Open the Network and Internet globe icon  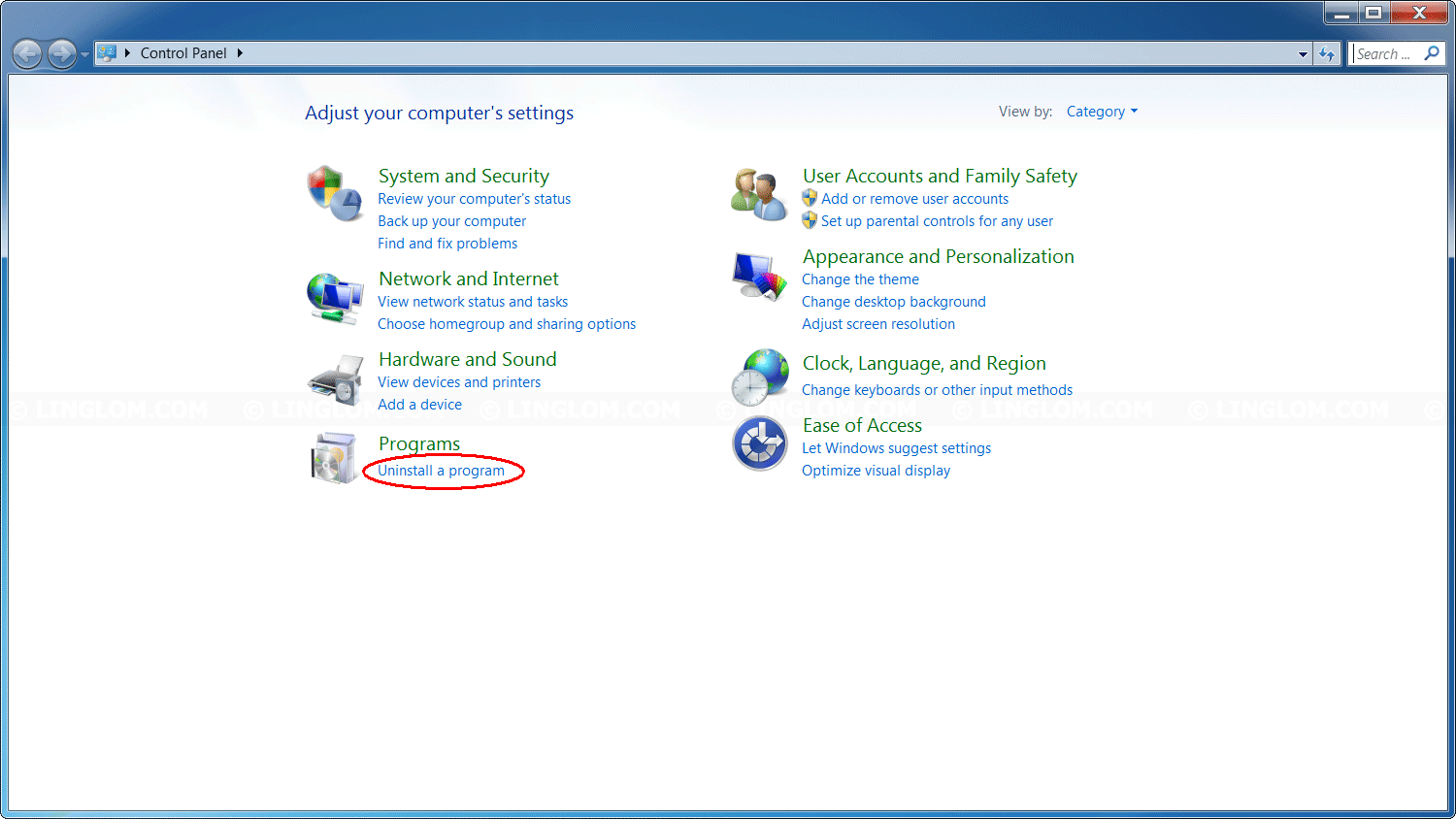(x=335, y=298)
